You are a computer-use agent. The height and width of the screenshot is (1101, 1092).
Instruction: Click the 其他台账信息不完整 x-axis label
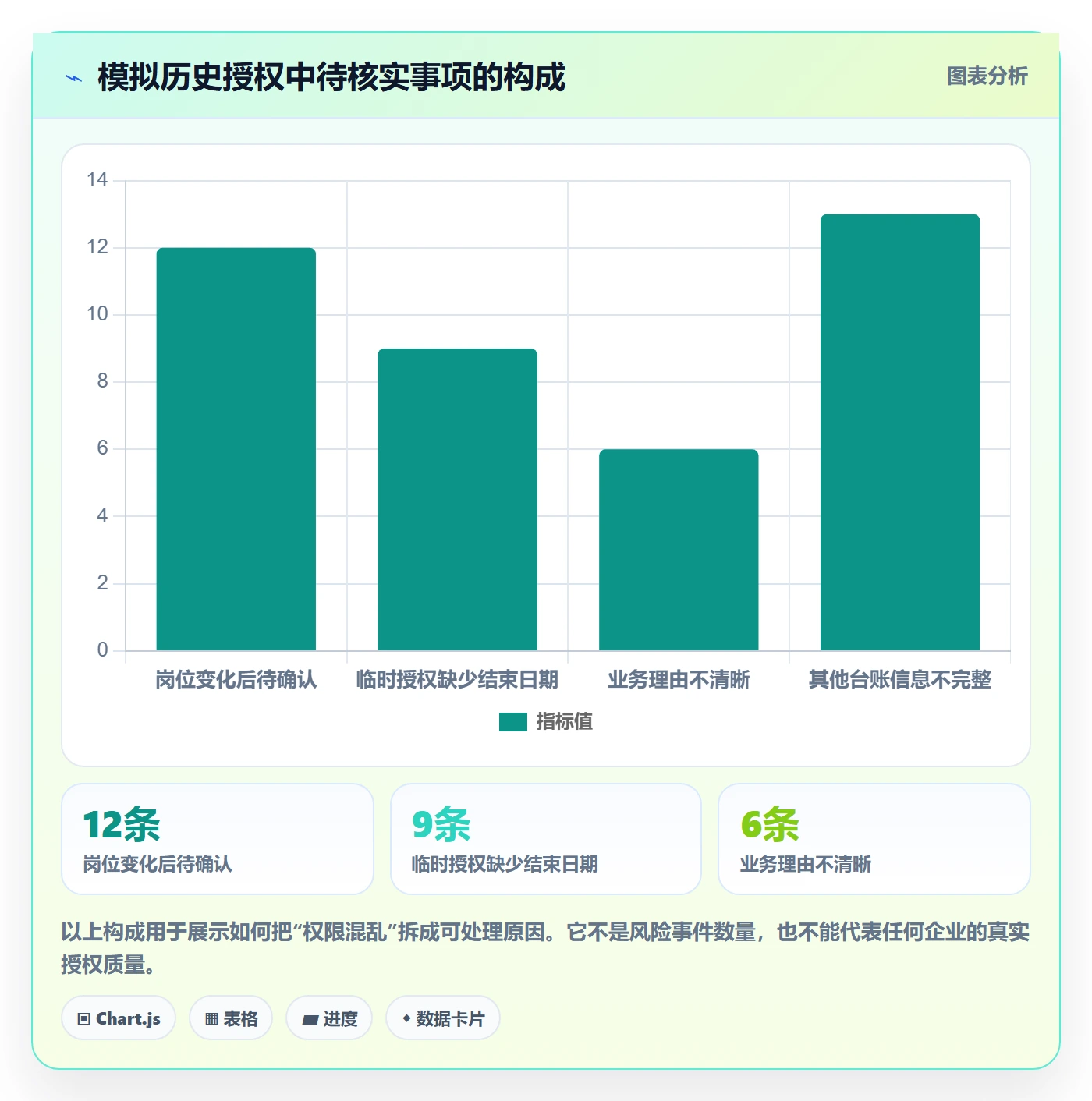tap(900, 680)
